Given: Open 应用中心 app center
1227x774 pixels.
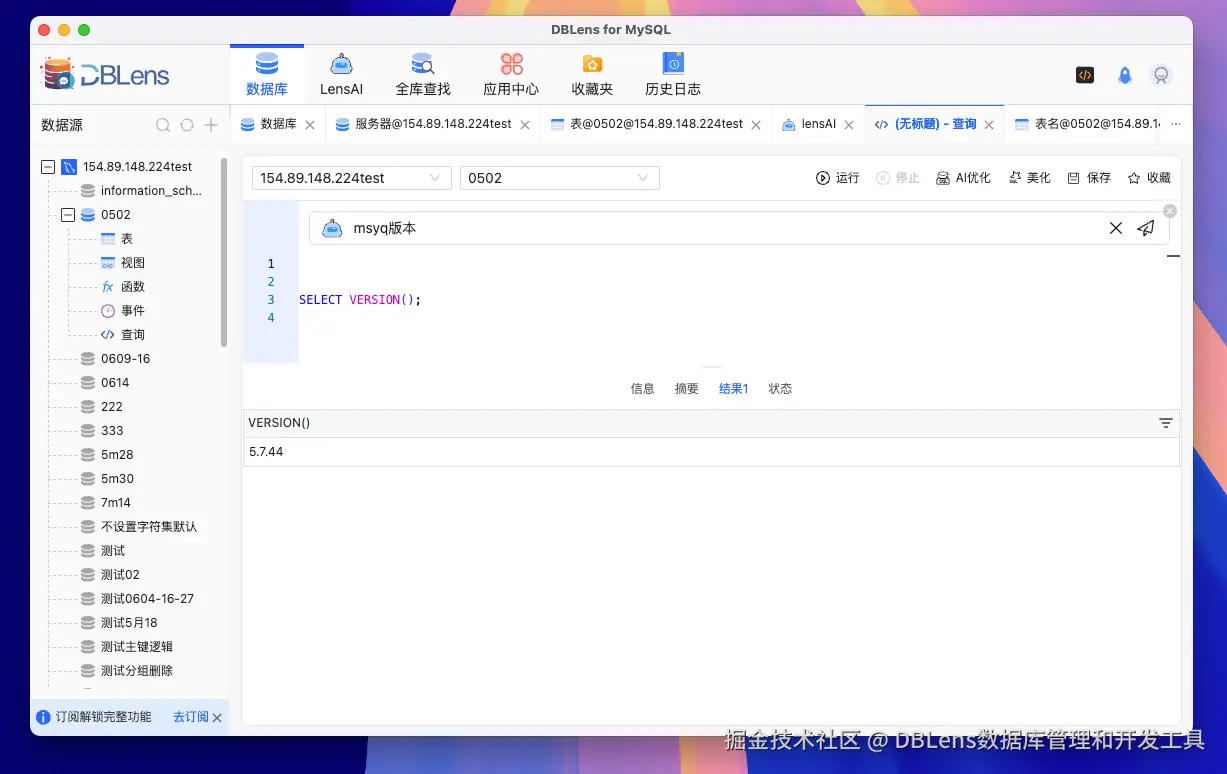Looking at the screenshot, I should (511, 75).
